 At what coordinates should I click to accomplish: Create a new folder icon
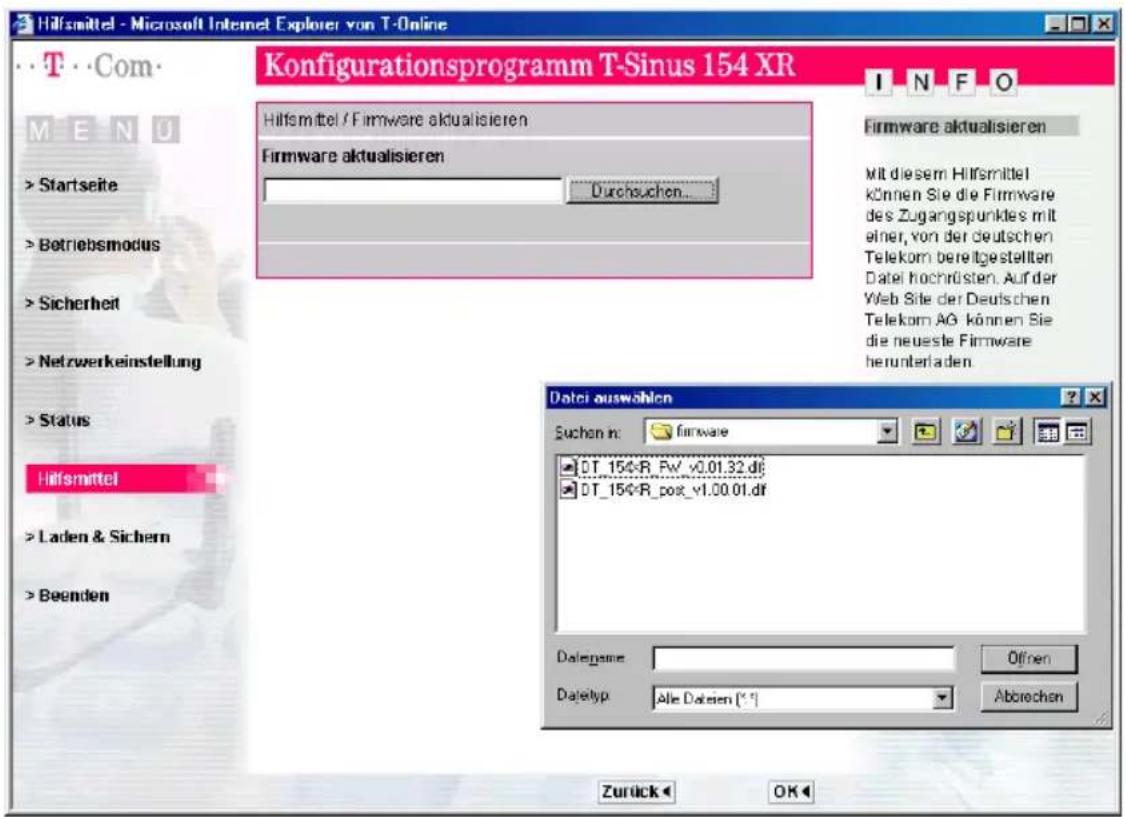pyautogui.click(x=1005, y=431)
